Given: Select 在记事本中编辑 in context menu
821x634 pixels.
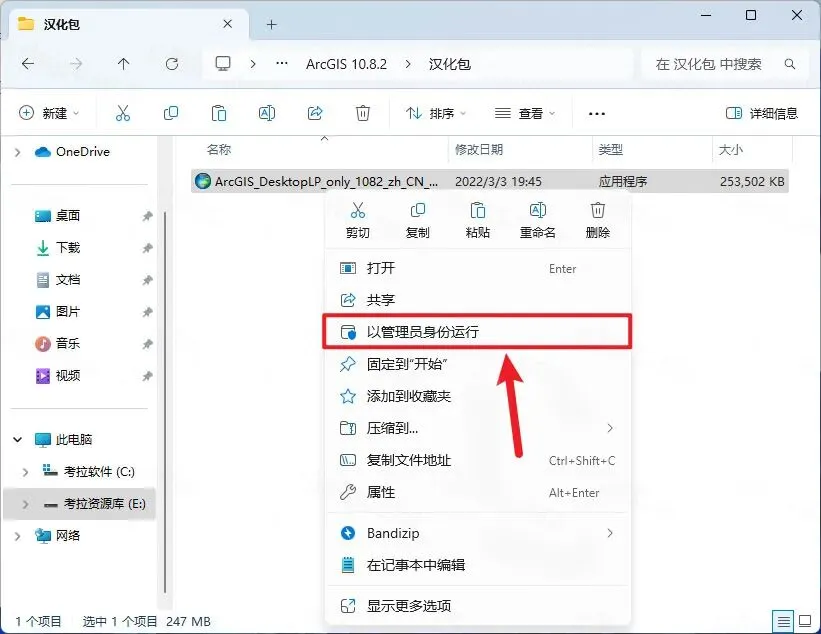Looking at the screenshot, I should click(x=478, y=565).
